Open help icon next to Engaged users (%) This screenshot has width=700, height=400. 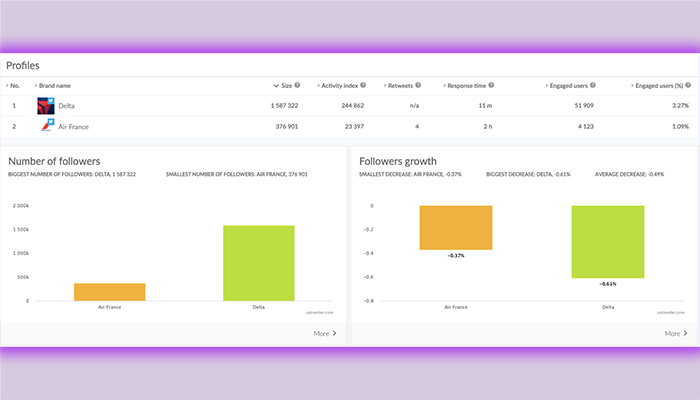point(688,85)
